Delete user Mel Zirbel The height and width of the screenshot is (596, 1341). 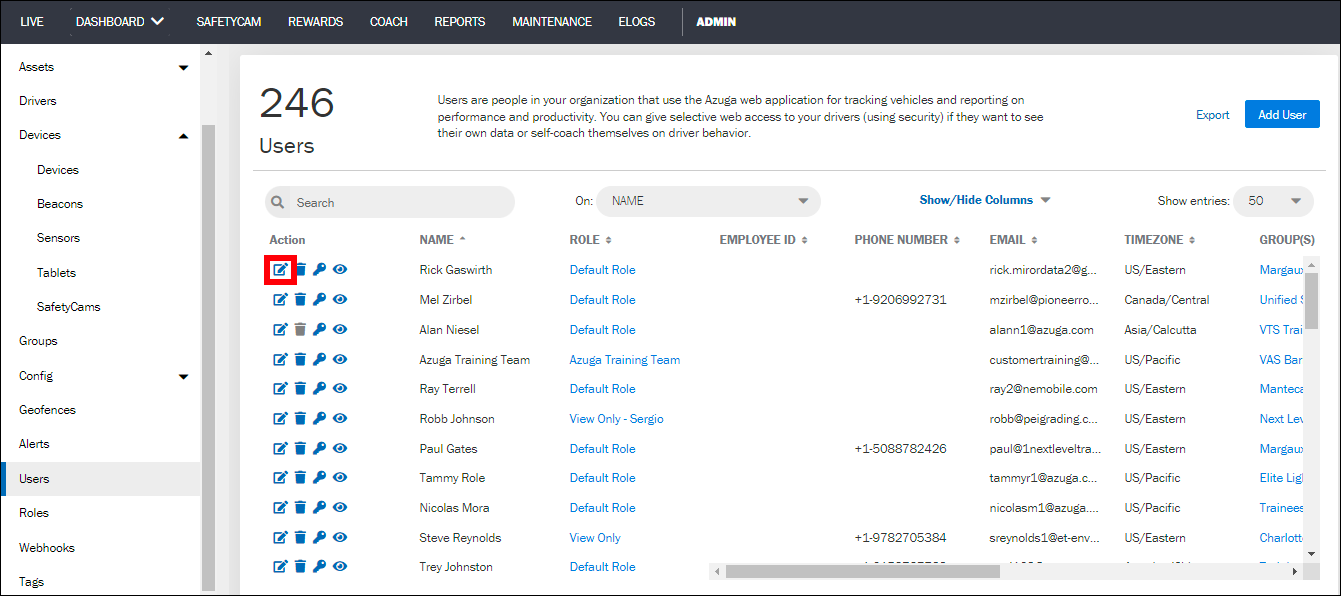300,300
